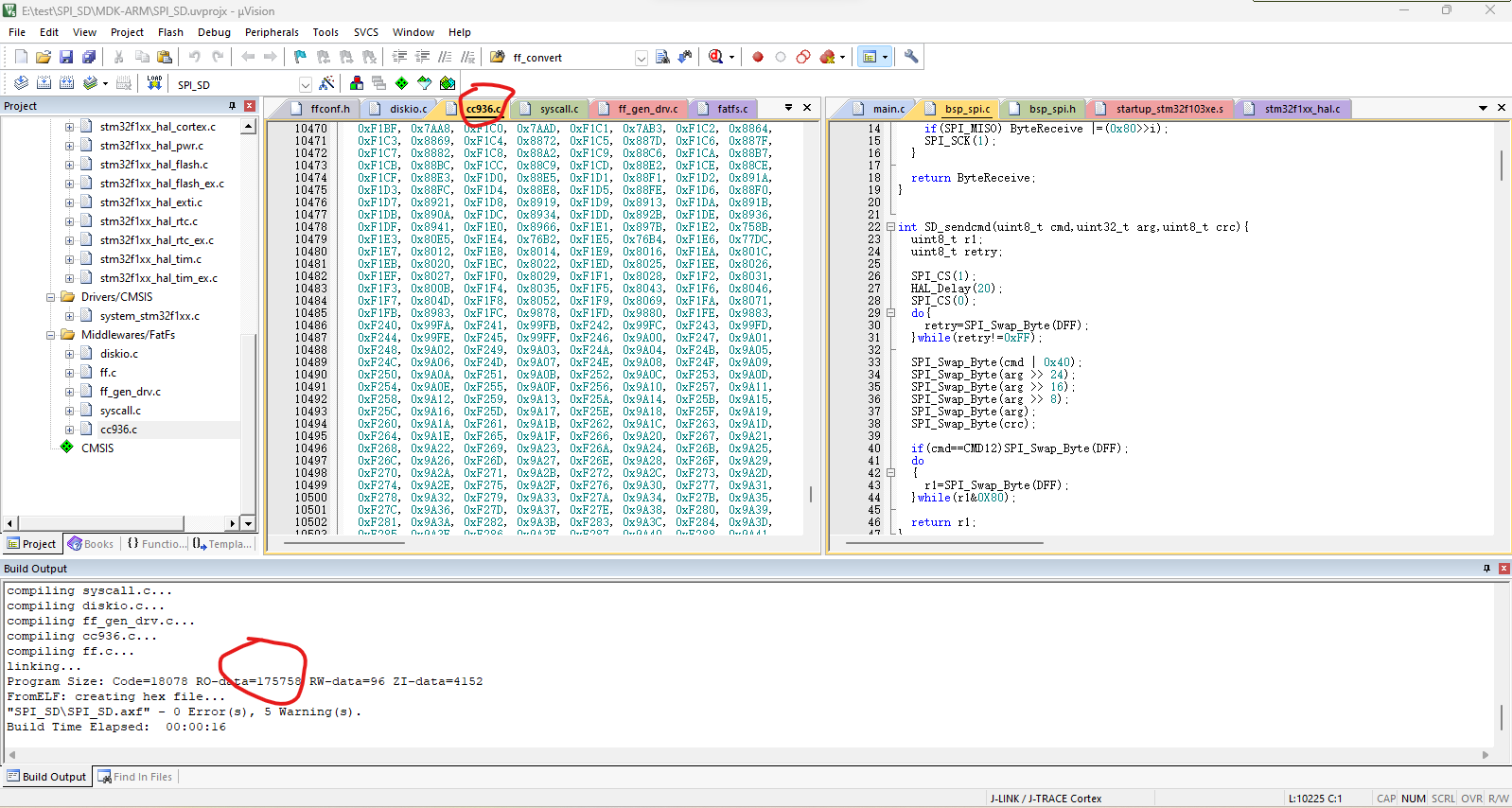Click the Build Output horizontal scrollbar

(747, 755)
